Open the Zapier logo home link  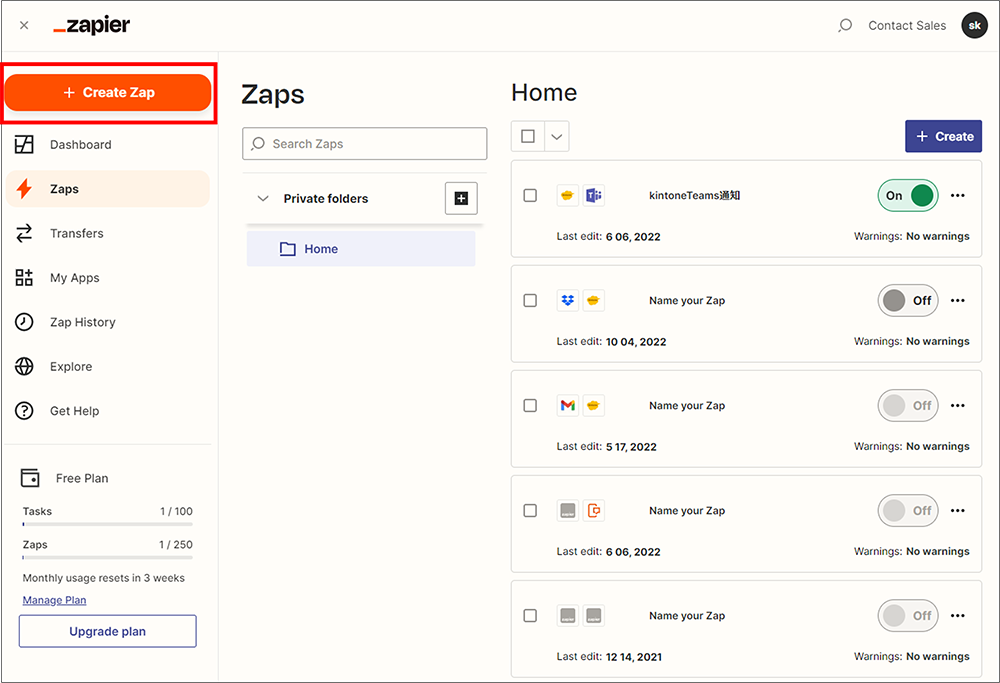pos(92,26)
